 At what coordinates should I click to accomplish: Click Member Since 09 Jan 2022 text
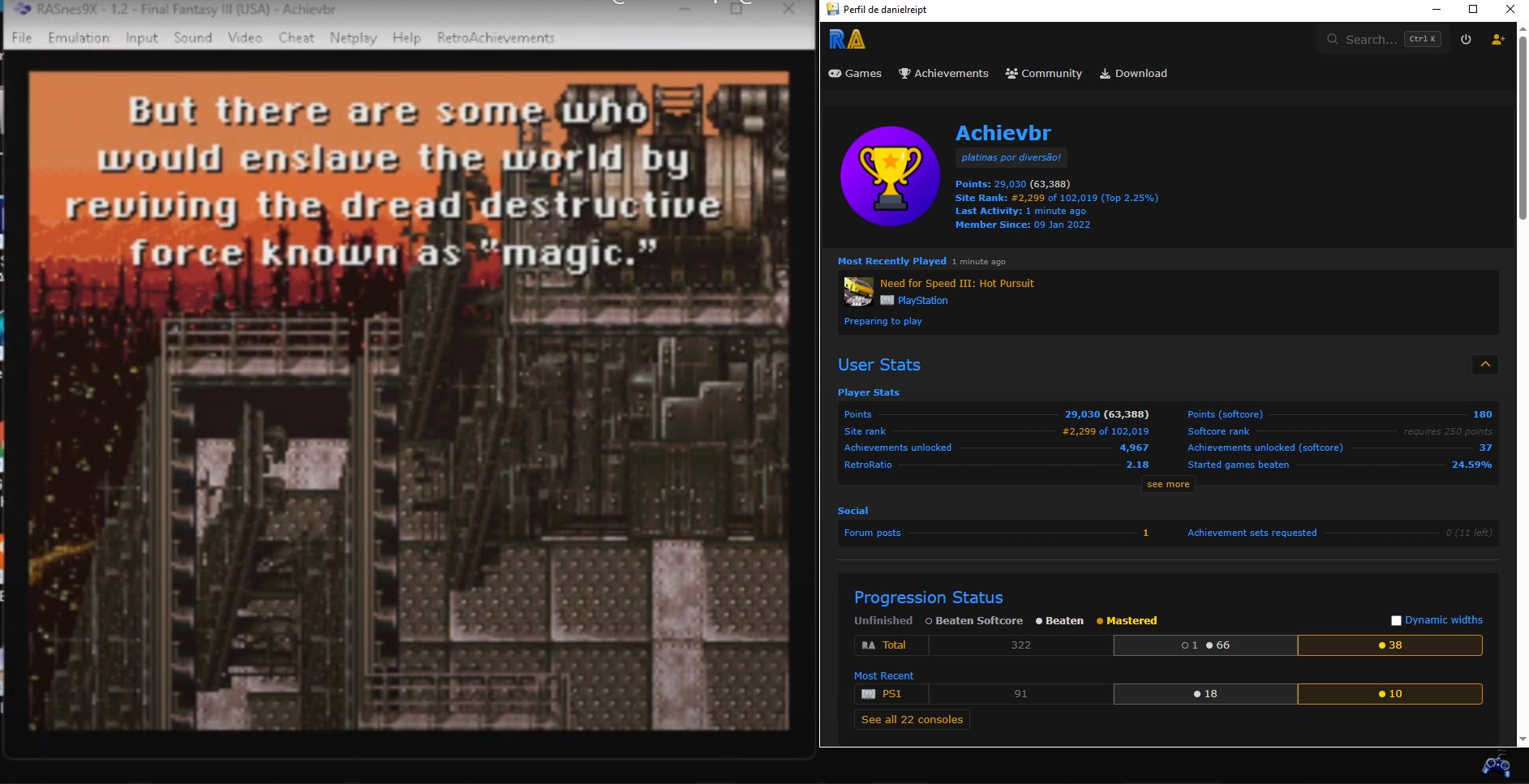tap(1022, 225)
